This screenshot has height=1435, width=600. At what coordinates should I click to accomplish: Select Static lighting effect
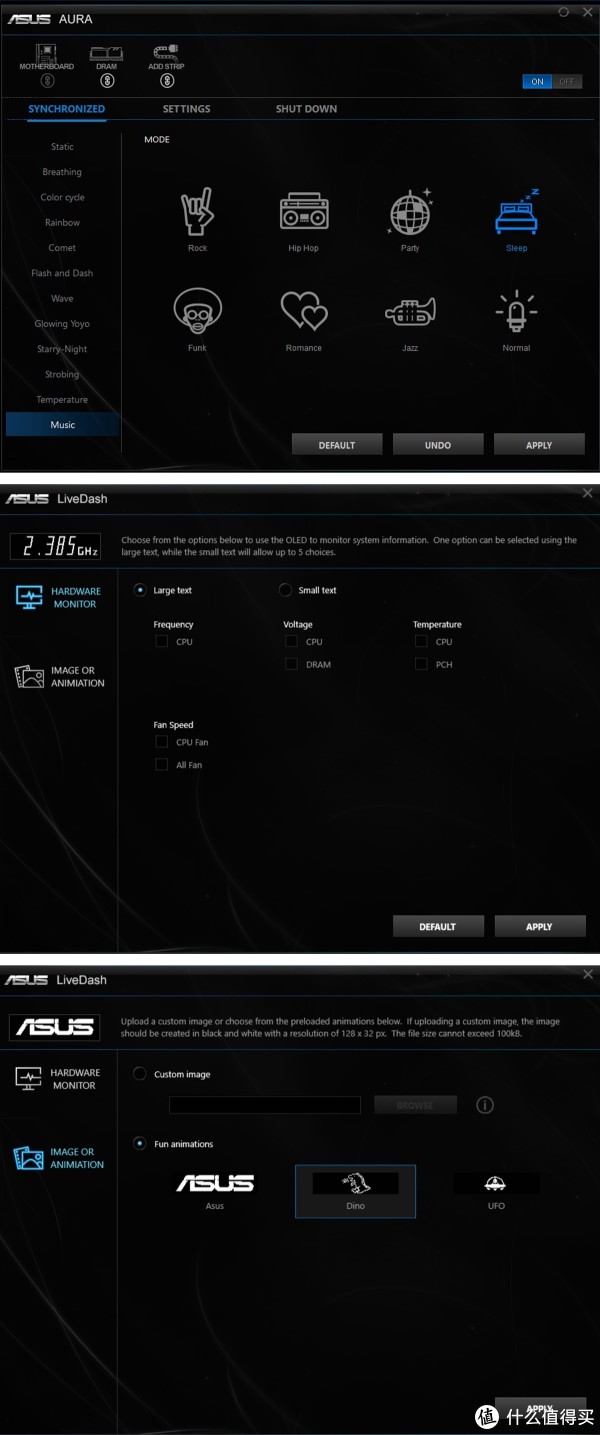pos(62,147)
